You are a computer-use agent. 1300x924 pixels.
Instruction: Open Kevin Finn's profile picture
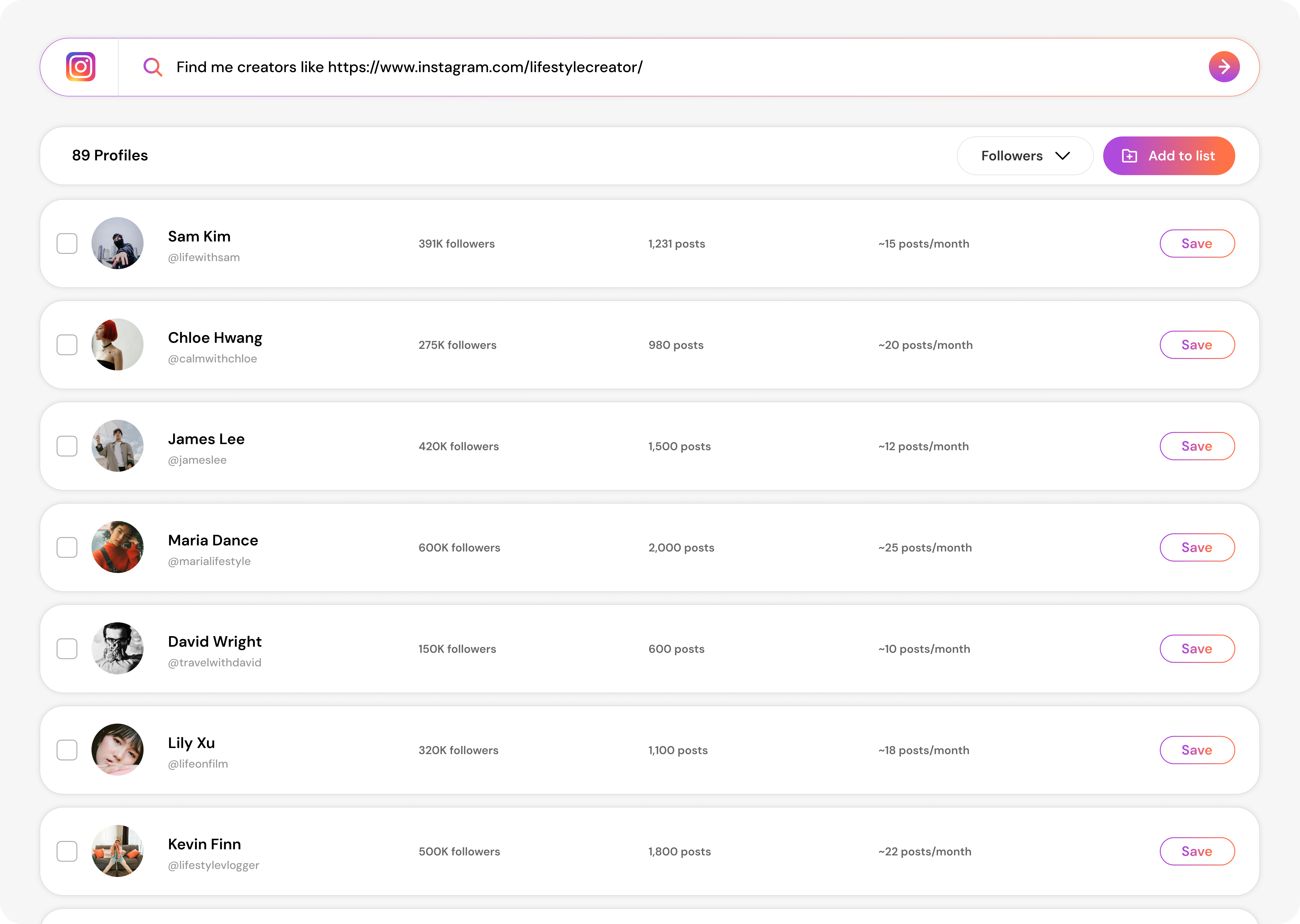click(x=117, y=851)
